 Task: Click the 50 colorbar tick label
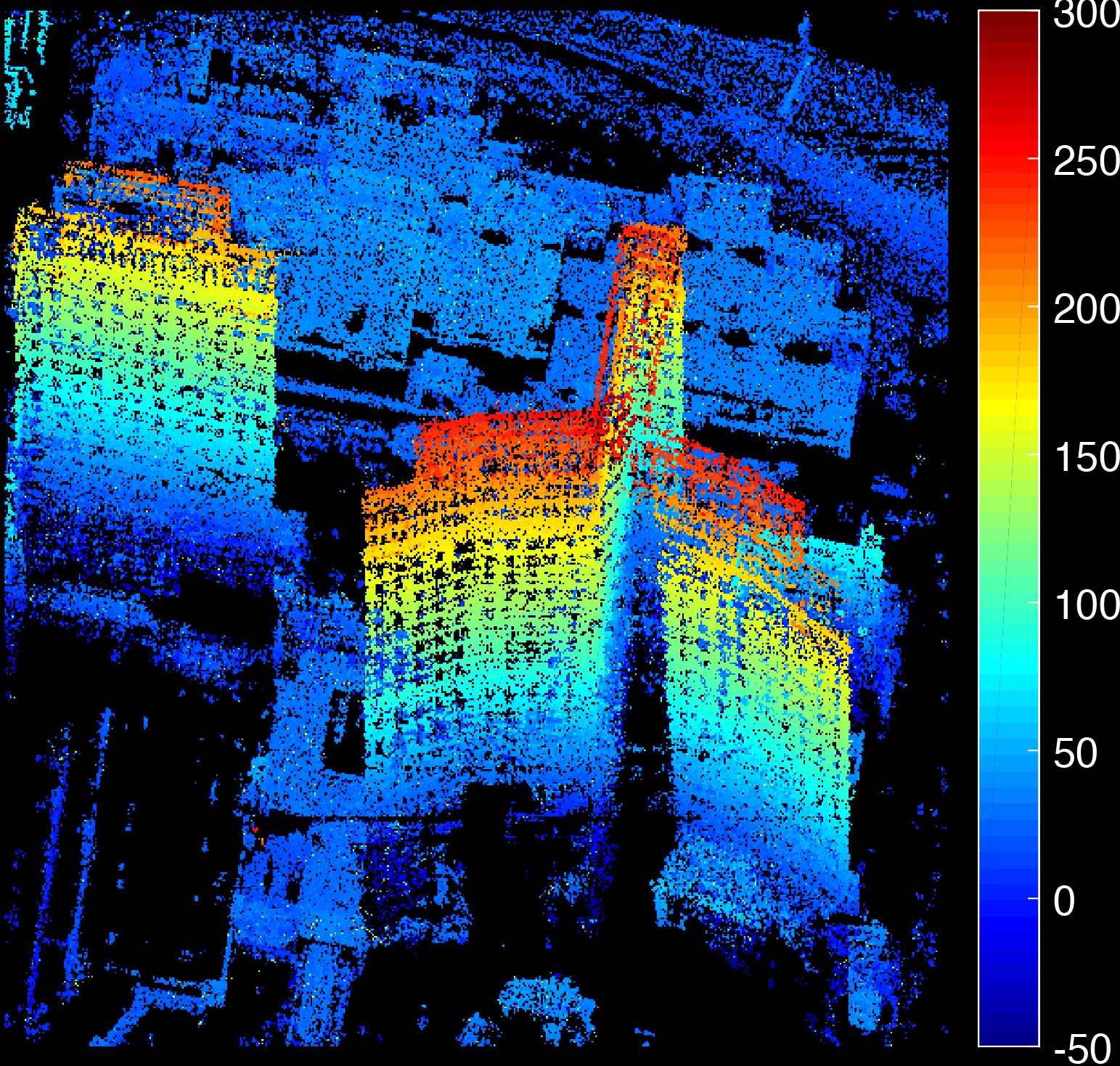[x=1076, y=753]
